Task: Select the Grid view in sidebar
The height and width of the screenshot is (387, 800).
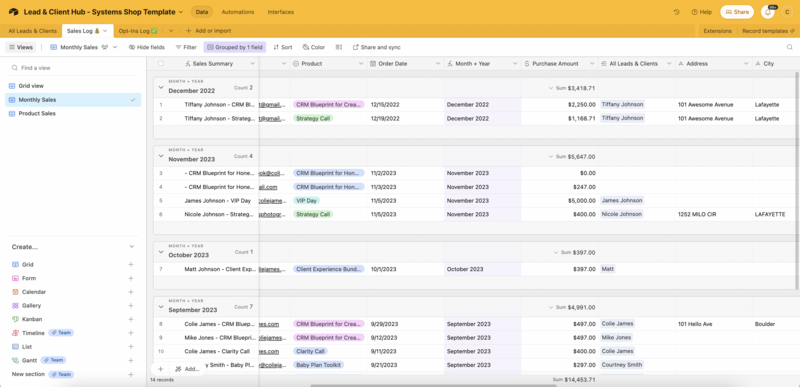Action: click(73, 86)
